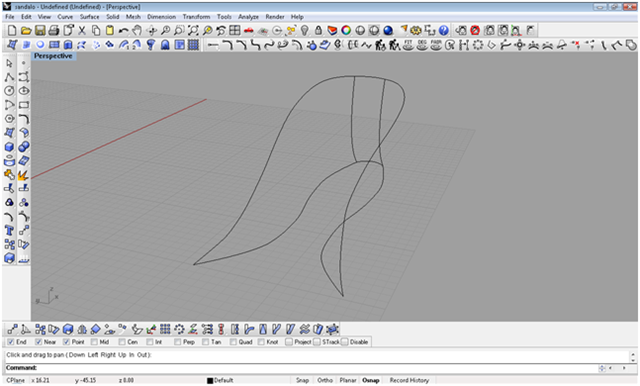Toggle the Near osnap checkbox
Image resolution: width=640 pixels, height=386 pixels.
(x=38, y=342)
